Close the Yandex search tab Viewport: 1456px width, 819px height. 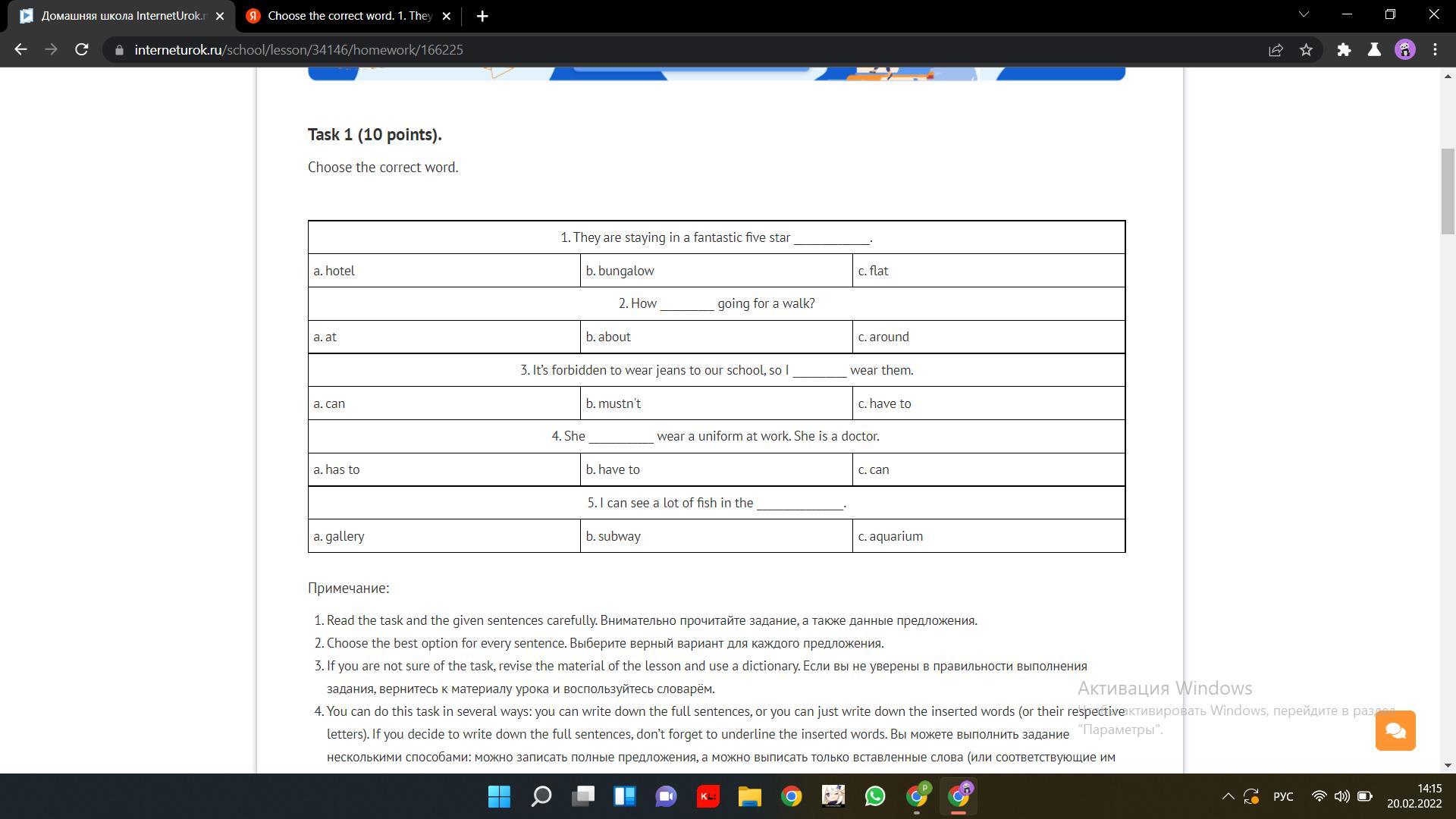[x=447, y=16]
